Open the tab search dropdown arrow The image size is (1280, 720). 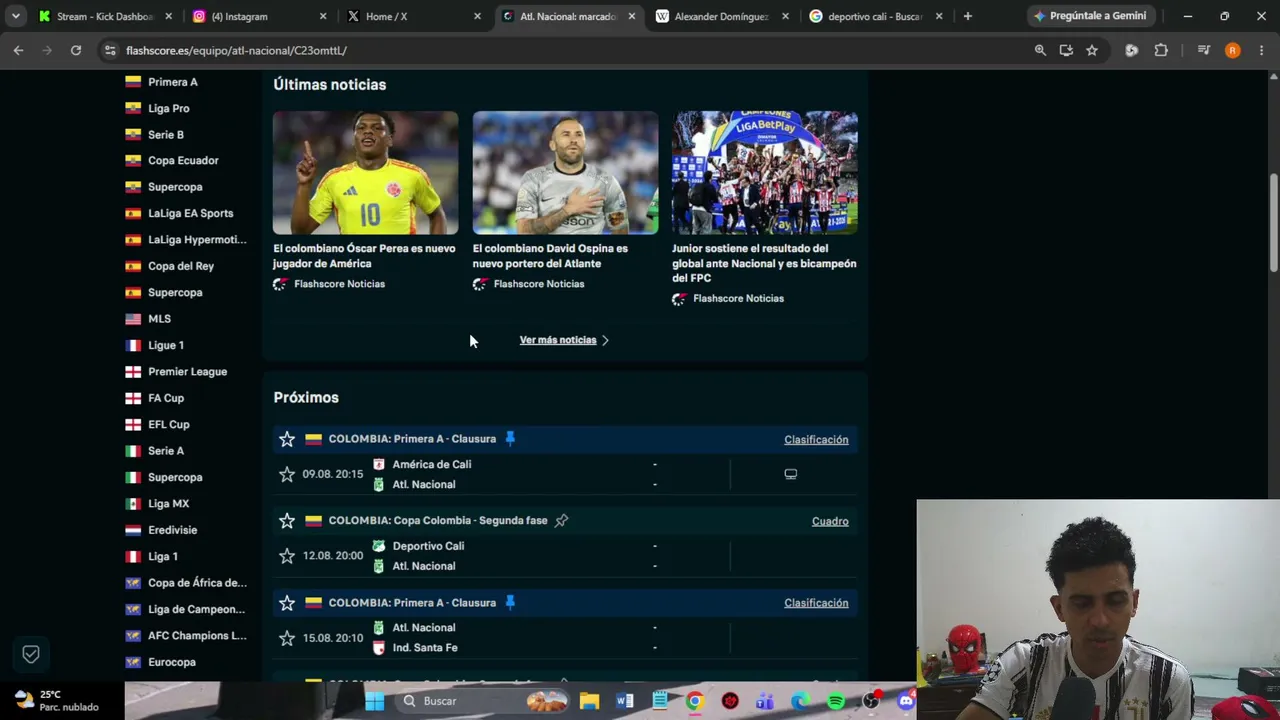[15, 16]
